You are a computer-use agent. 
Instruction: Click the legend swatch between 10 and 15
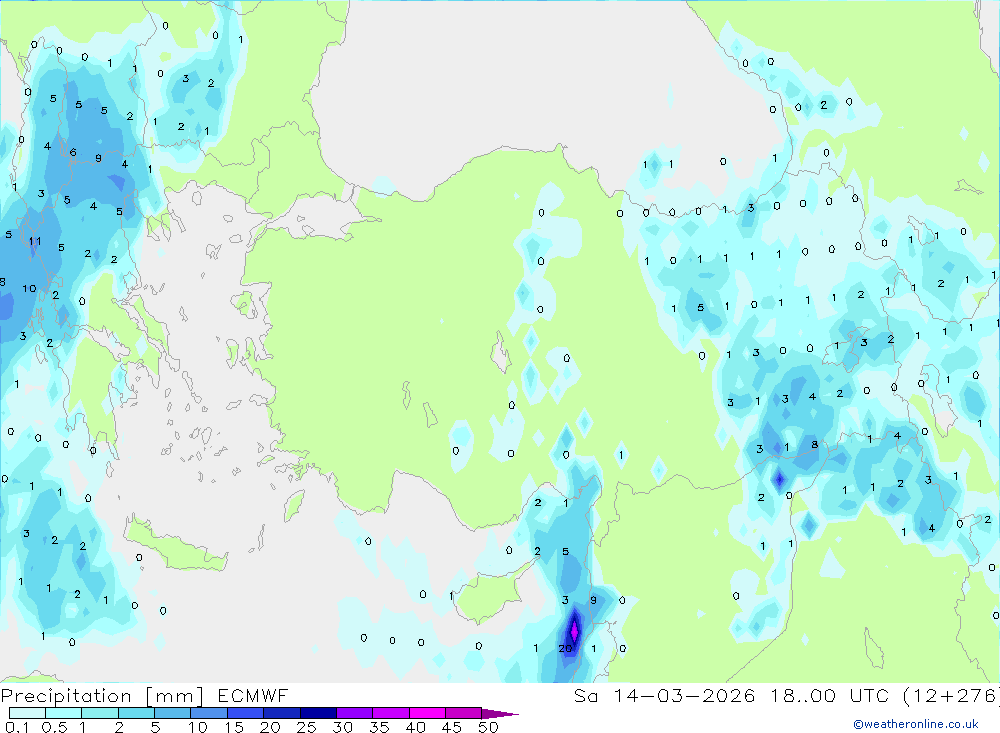coord(209,713)
